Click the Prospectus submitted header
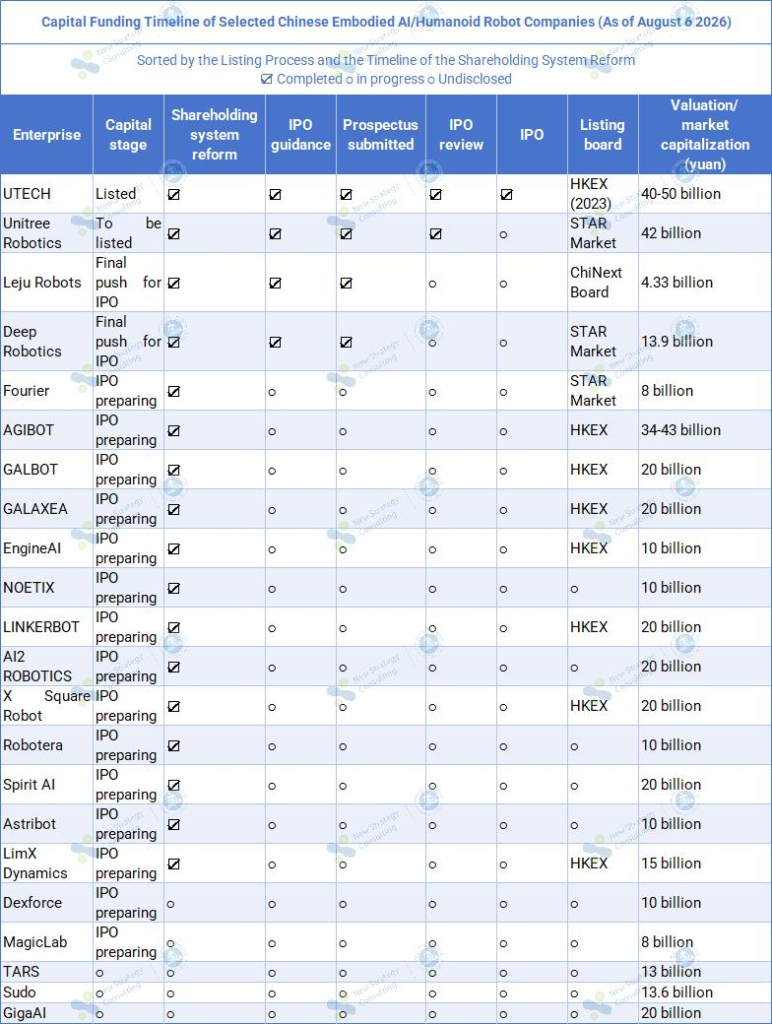 pyautogui.click(x=381, y=135)
